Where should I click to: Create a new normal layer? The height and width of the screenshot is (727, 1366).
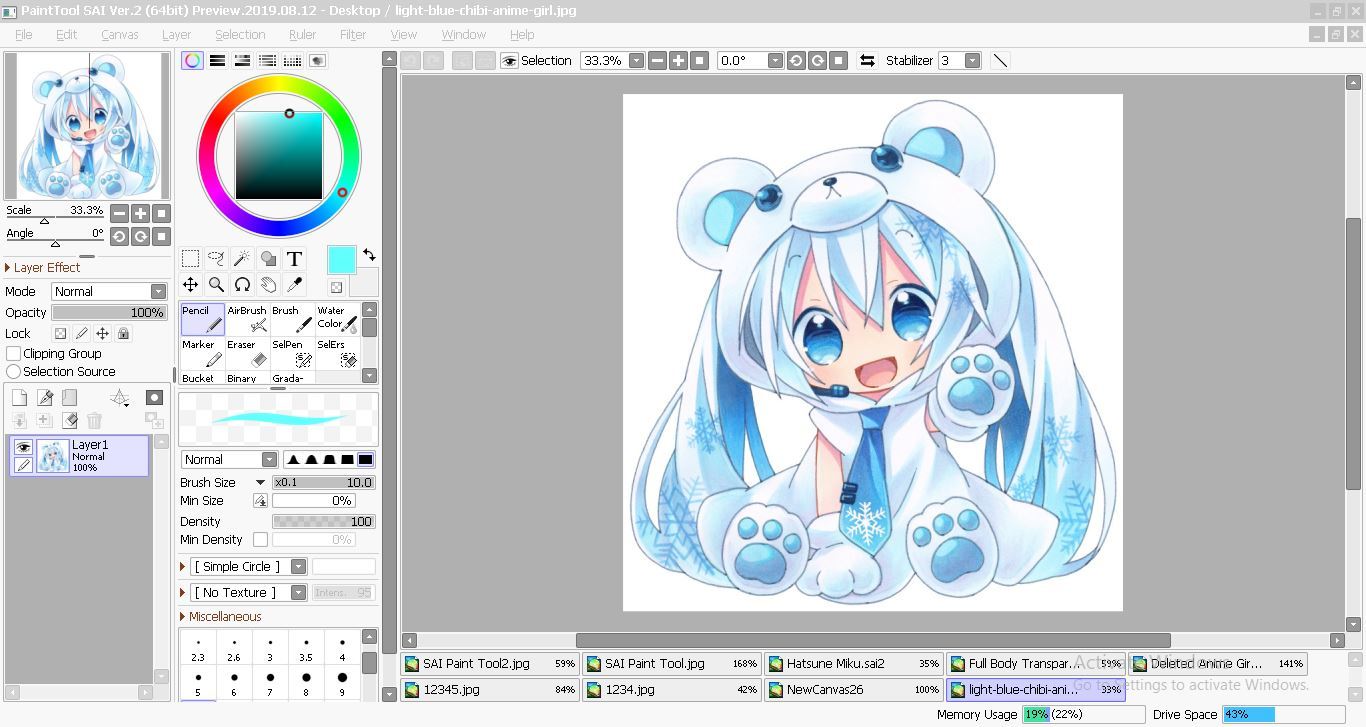point(19,397)
